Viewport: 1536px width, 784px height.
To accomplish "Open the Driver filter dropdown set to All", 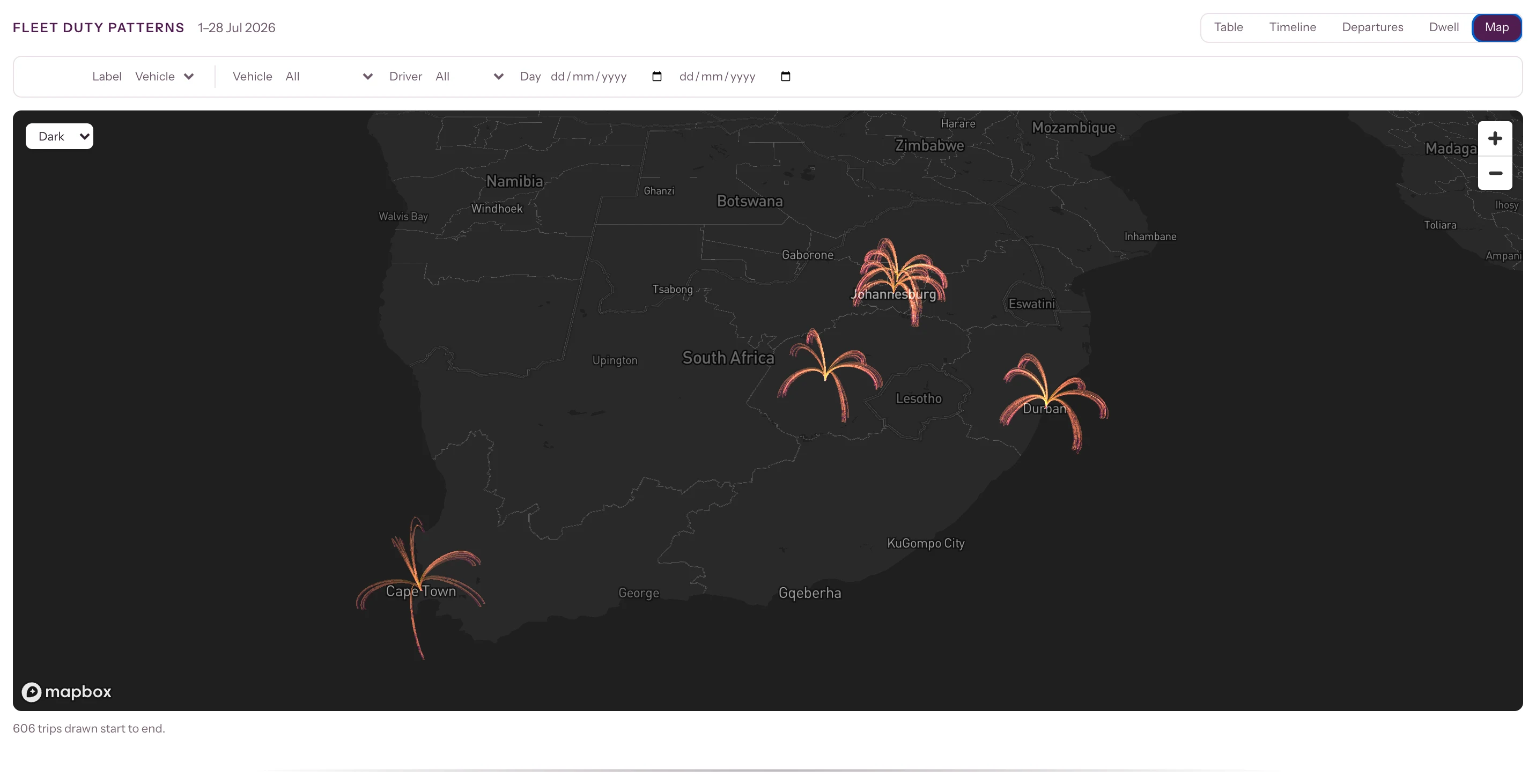I will tap(469, 76).
